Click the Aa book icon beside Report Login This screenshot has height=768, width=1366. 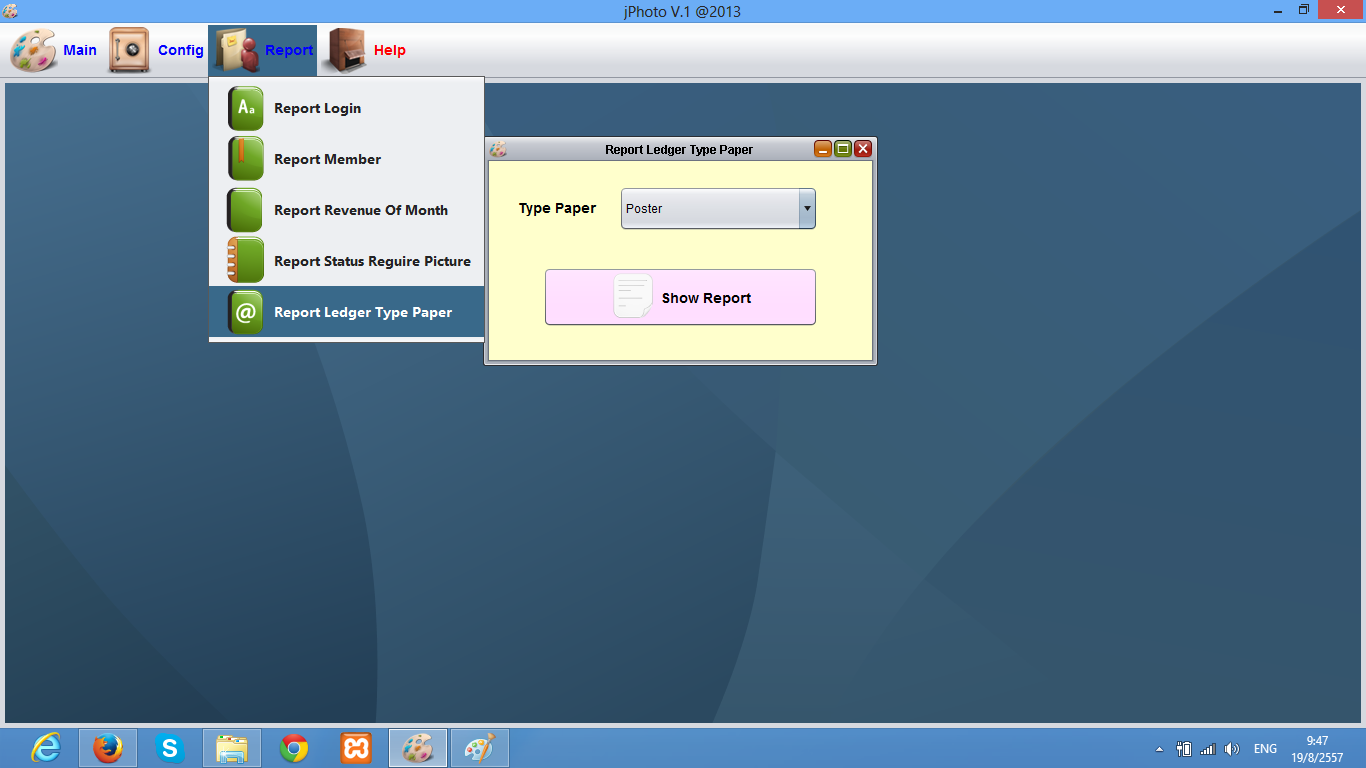(x=245, y=108)
